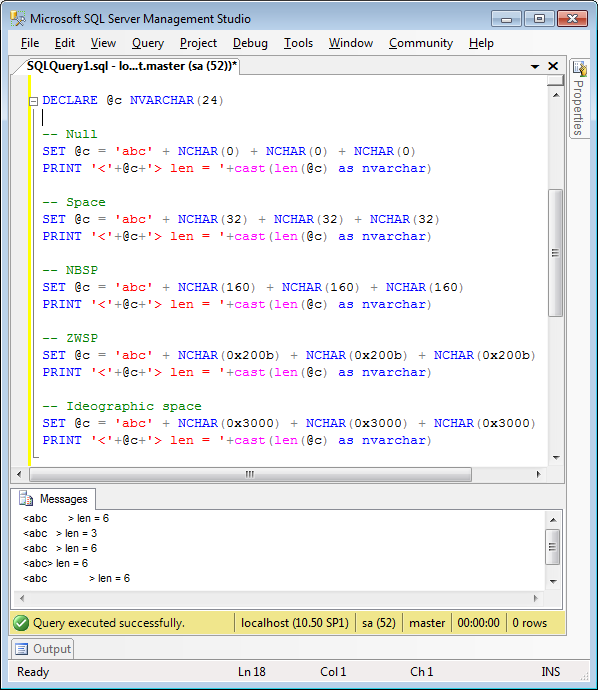
Task: Click the 'Ch 1' status bar entry
Action: [x=422, y=672]
